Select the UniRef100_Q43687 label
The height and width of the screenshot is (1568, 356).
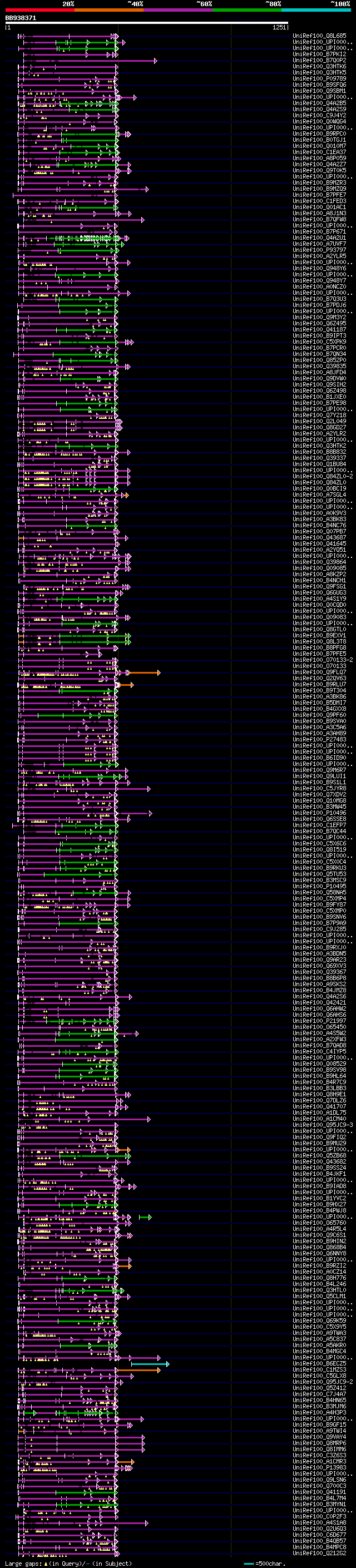(x=319, y=537)
